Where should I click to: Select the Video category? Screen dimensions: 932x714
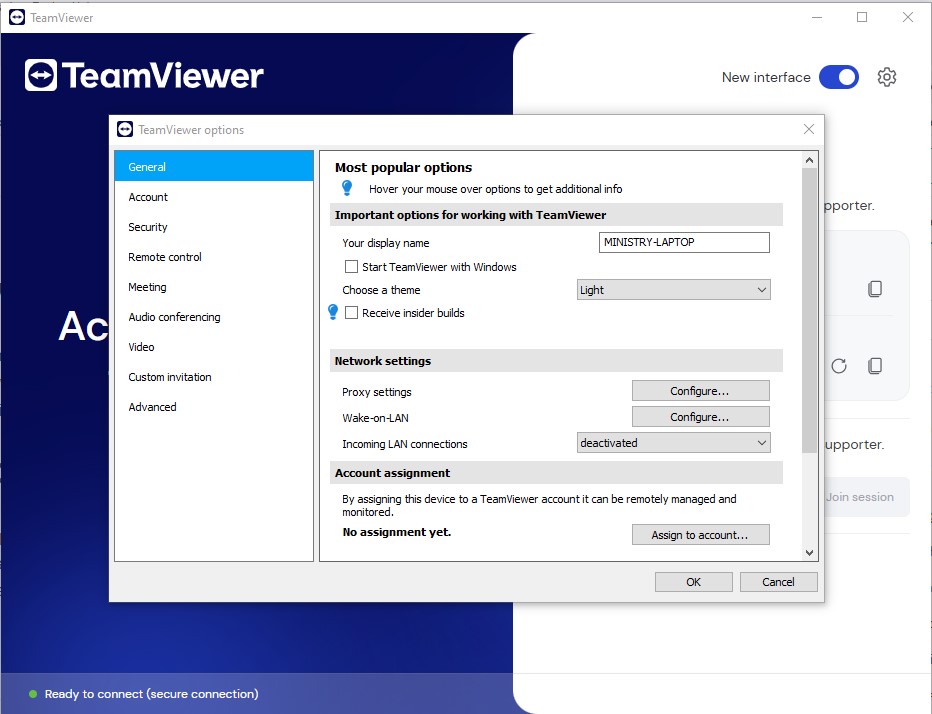coord(214,347)
